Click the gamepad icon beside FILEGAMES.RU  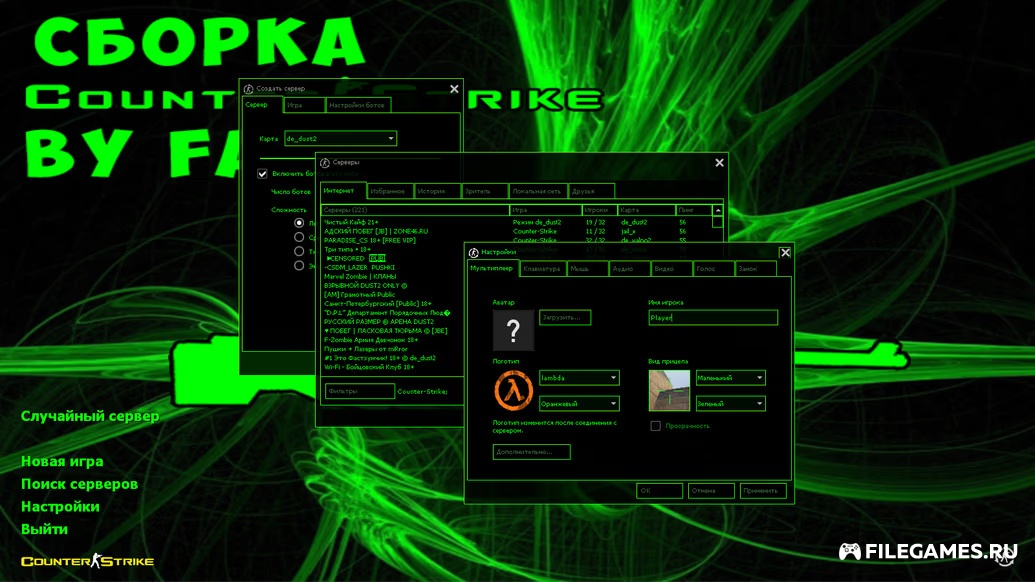point(849,551)
